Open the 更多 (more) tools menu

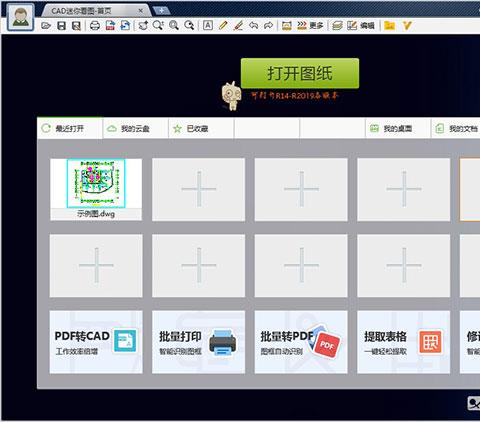pyautogui.click(x=310, y=26)
